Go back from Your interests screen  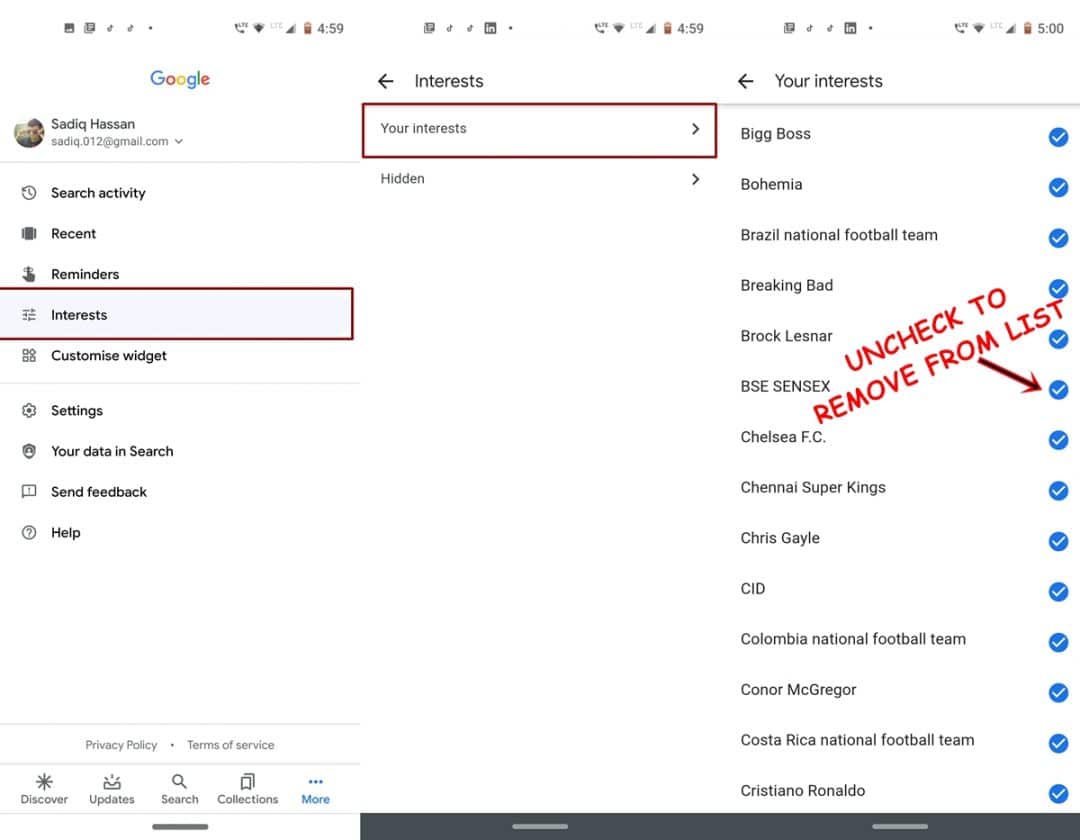click(745, 81)
